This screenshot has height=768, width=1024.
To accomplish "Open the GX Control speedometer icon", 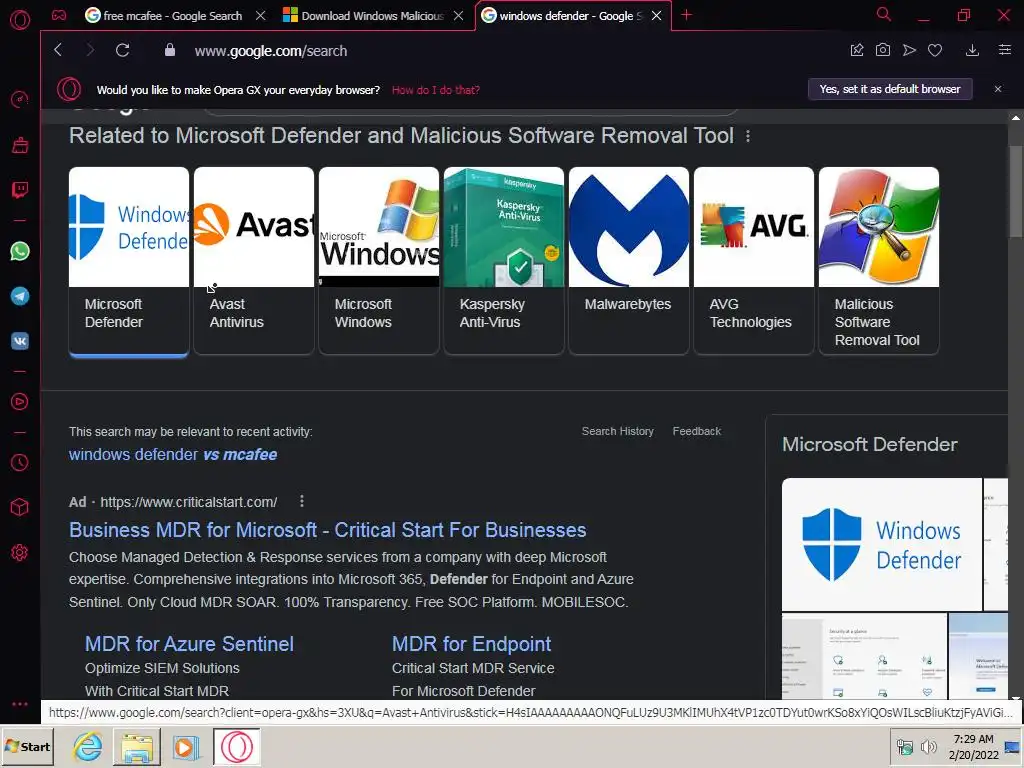I will click(20, 99).
